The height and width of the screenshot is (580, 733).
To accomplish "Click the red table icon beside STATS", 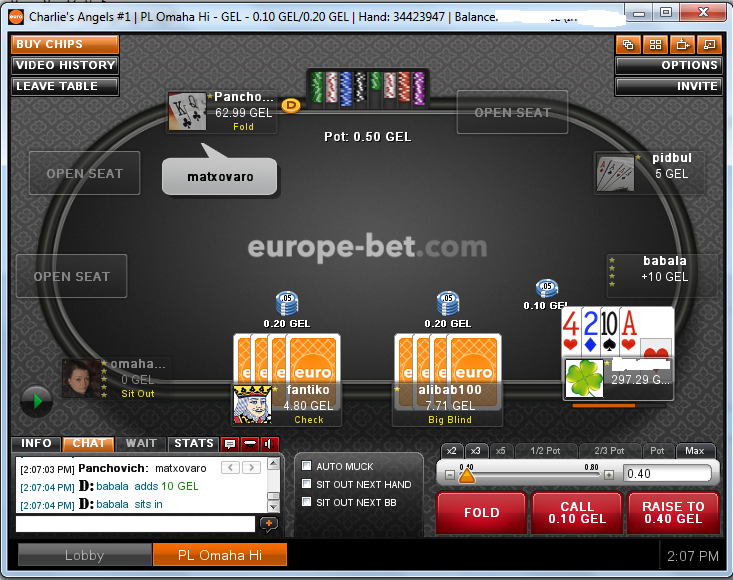I will tap(250, 444).
